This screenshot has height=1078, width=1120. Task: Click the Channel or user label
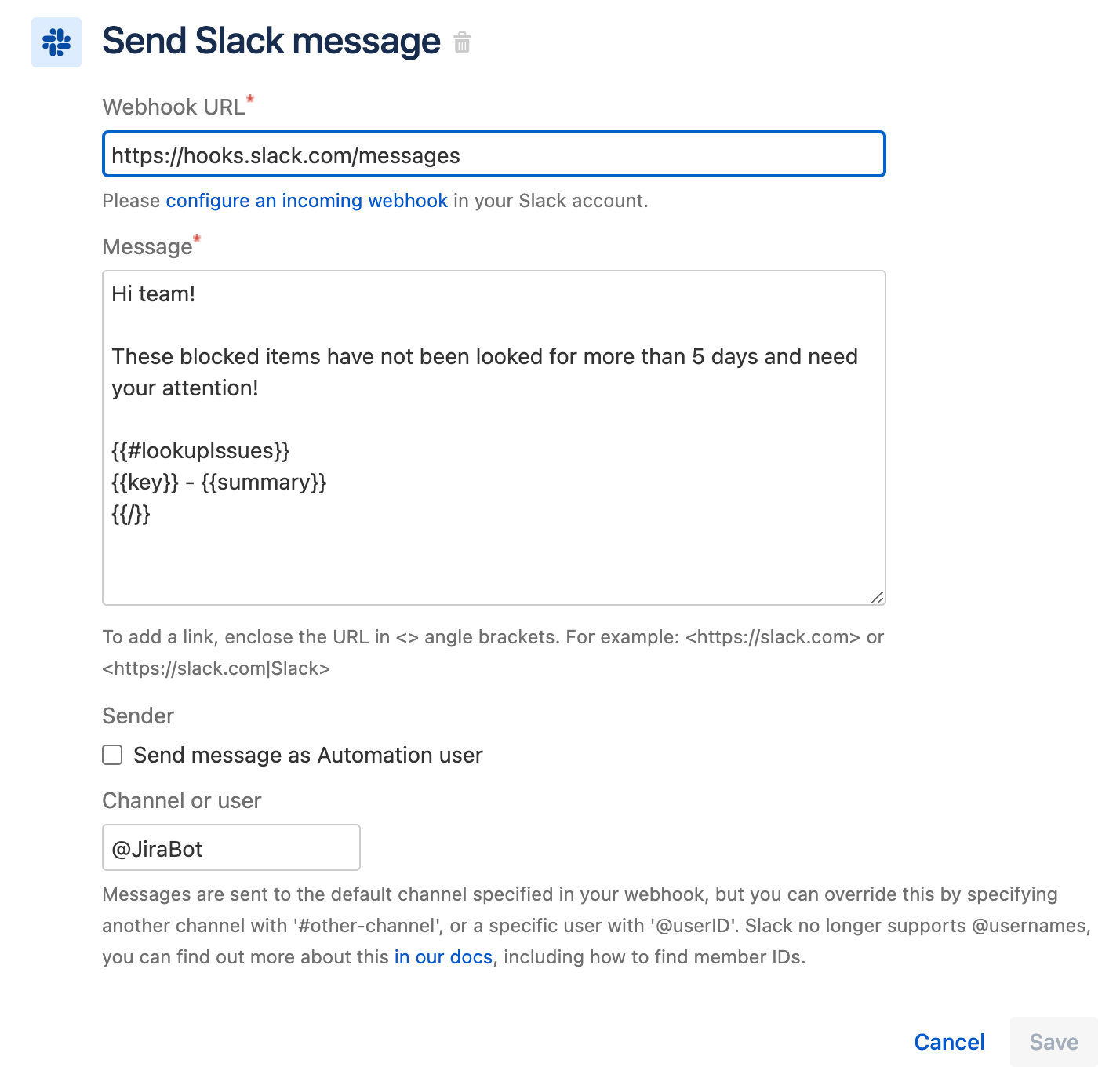click(x=181, y=800)
